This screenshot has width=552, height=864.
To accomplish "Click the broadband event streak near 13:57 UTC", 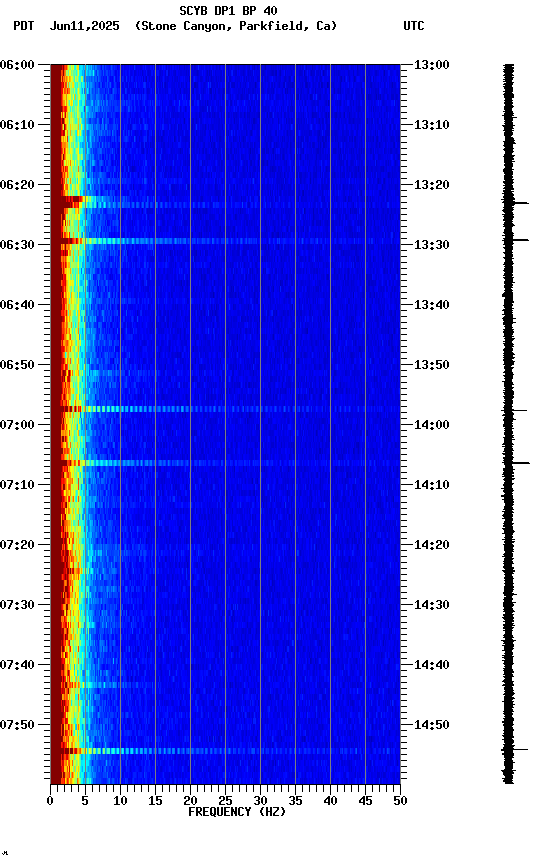I will pyautogui.click(x=225, y=409).
